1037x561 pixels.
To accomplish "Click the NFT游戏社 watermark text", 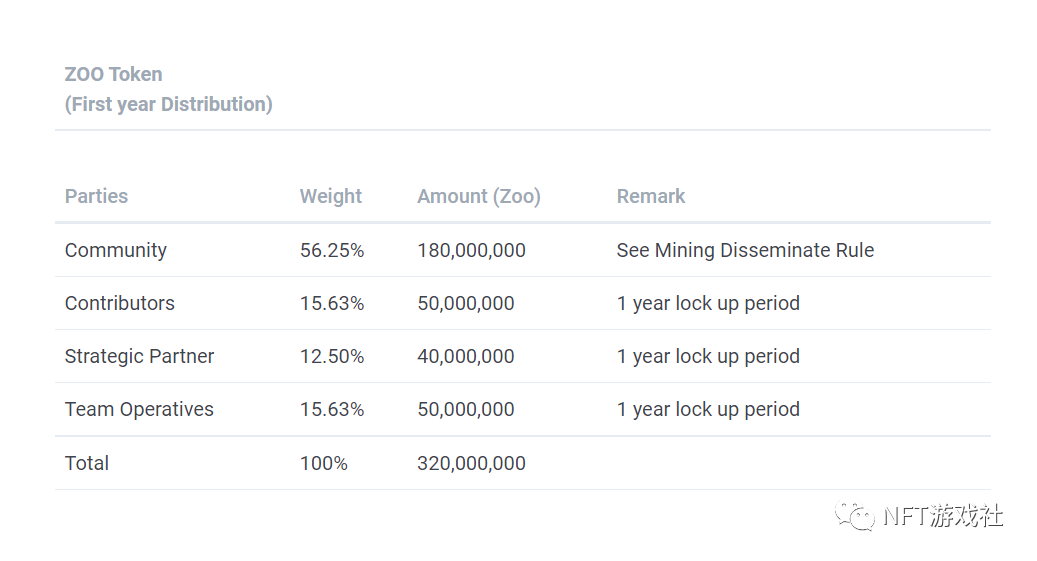I will [x=942, y=516].
